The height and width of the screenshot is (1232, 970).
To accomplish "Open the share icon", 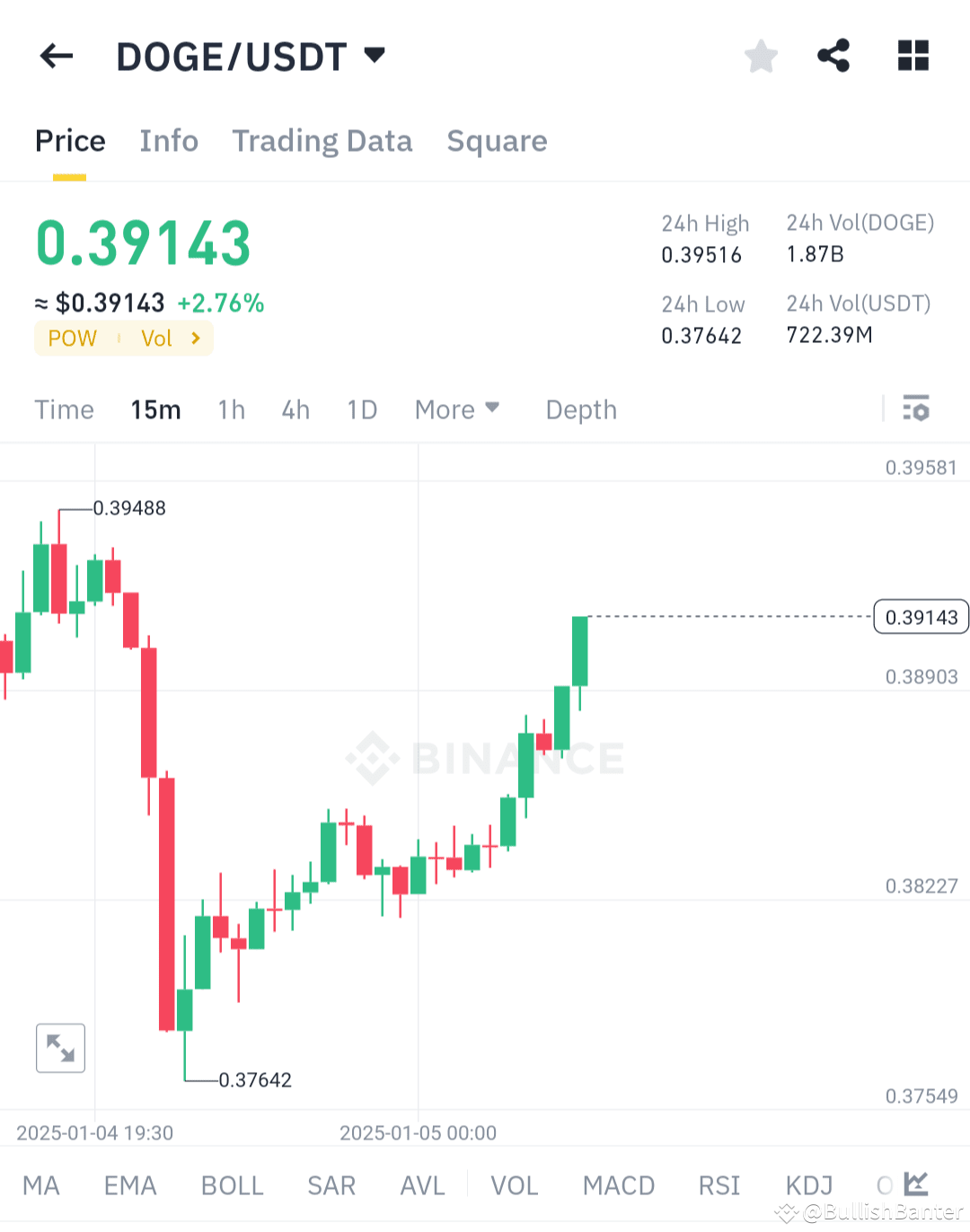I will pyautogui.click(x=833, y=56).
